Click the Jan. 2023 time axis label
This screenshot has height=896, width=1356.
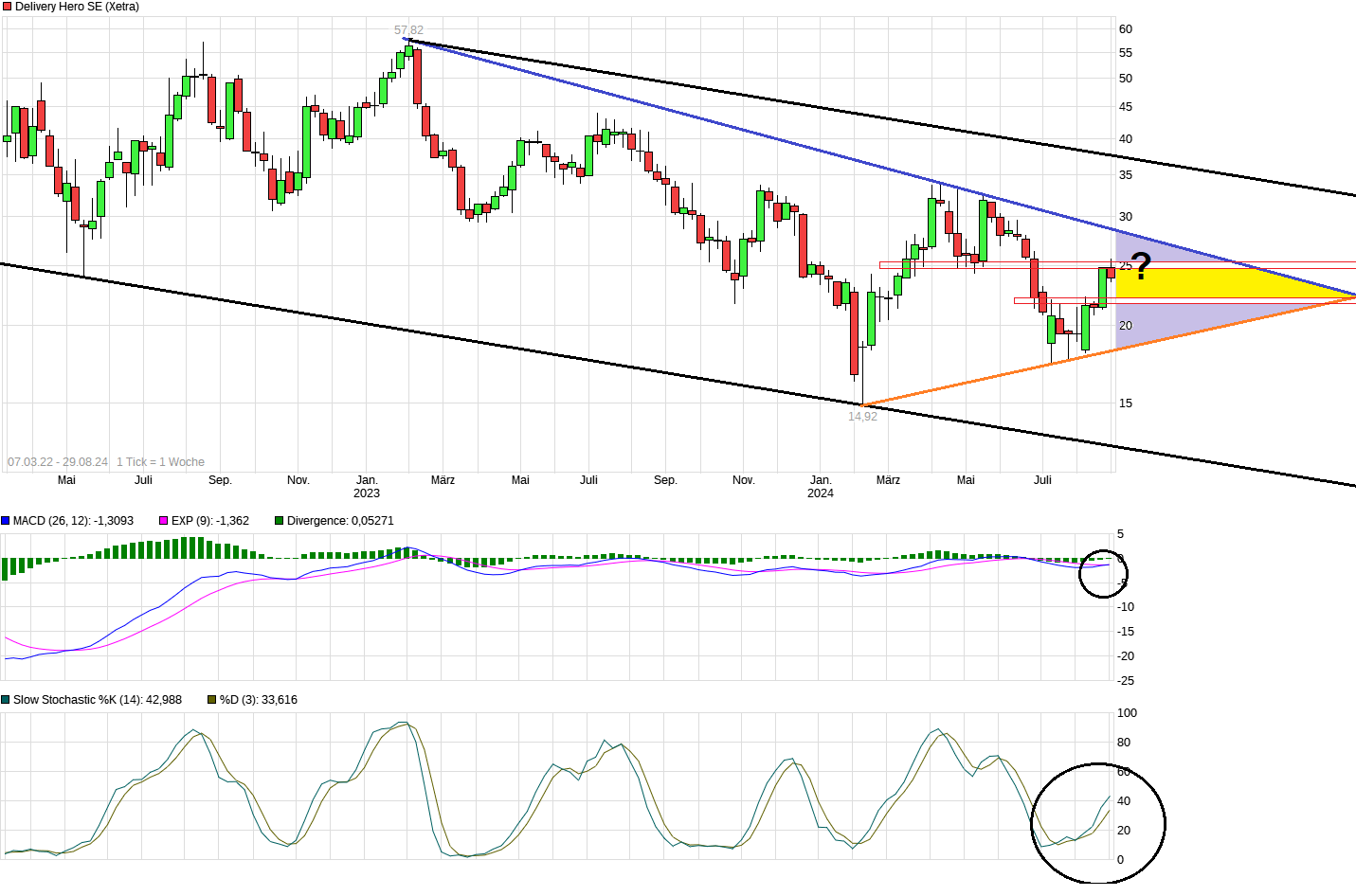(x=367, y=486)
